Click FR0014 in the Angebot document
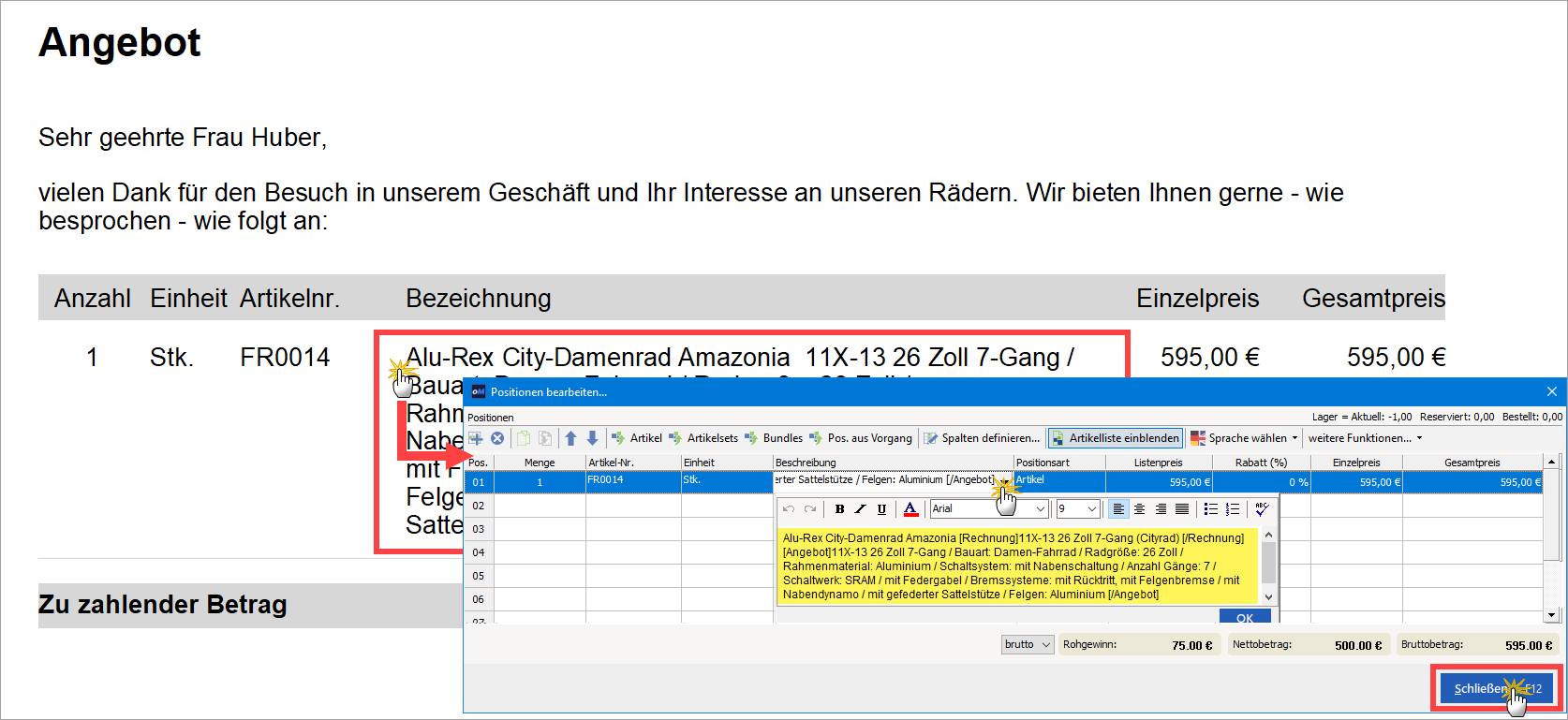The image size is (1568, 720). point(285,358)
